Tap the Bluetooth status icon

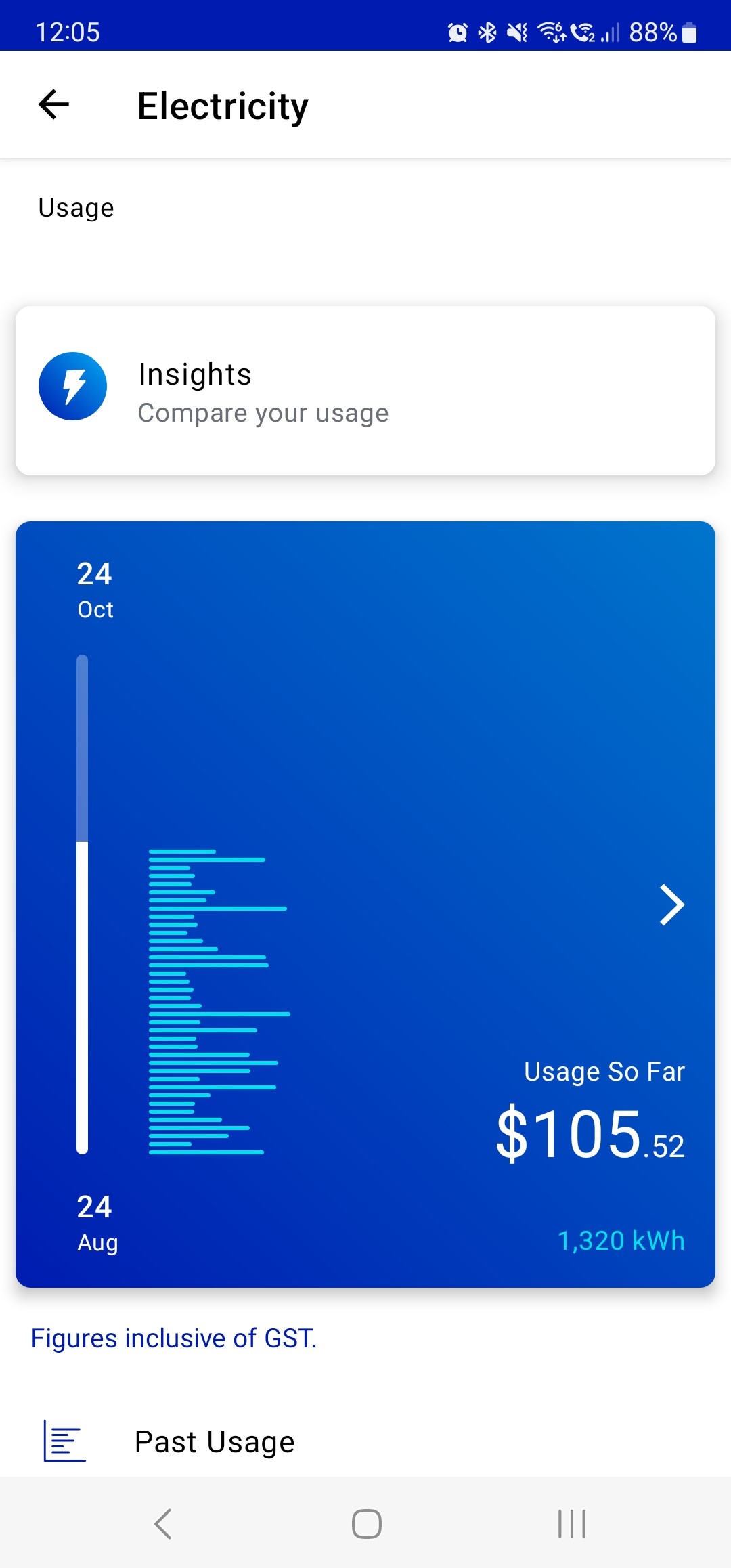pyautogui.click(x=487, y=32)
